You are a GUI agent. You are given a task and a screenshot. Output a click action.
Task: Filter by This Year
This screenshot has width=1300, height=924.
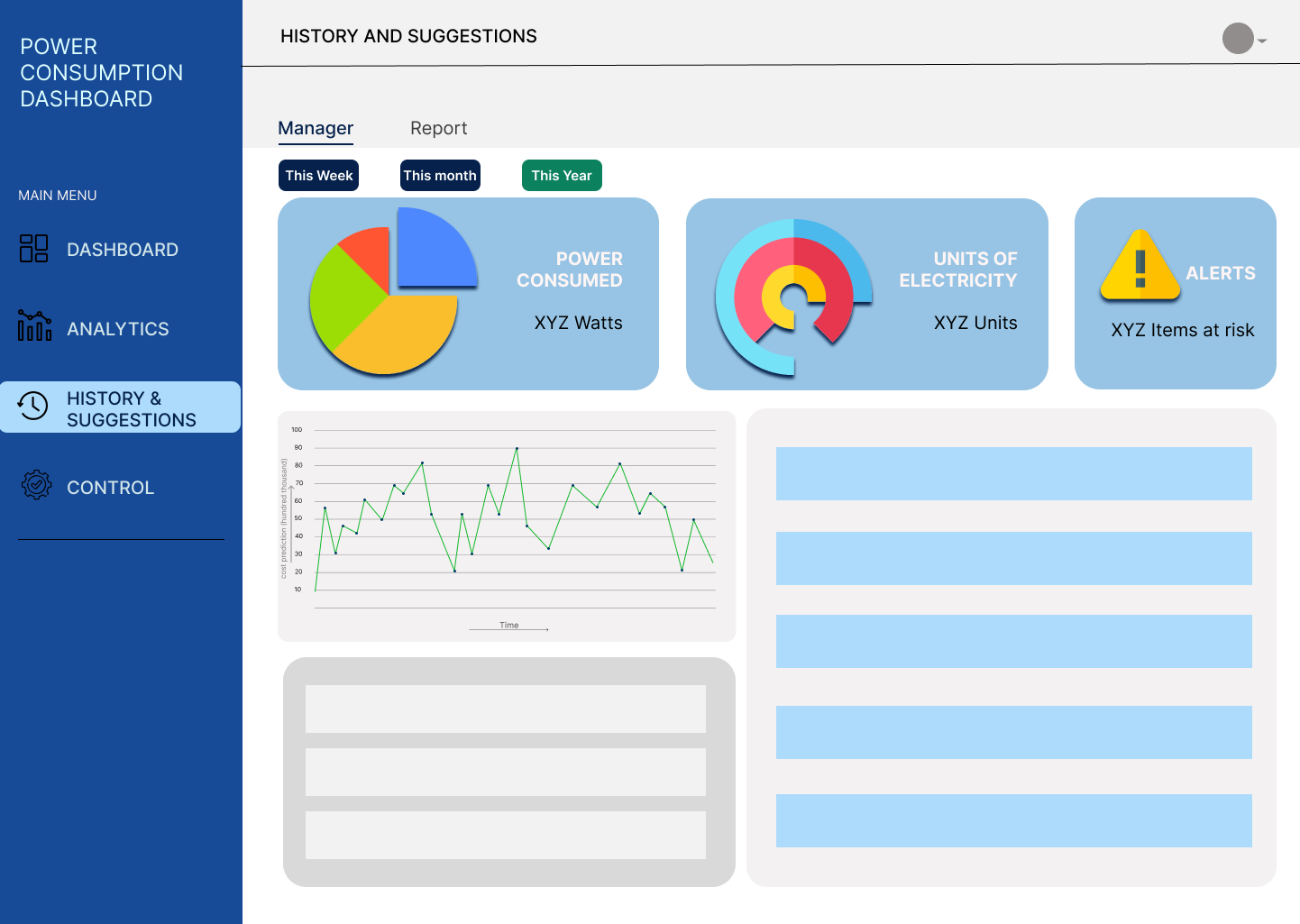[562, 176]
